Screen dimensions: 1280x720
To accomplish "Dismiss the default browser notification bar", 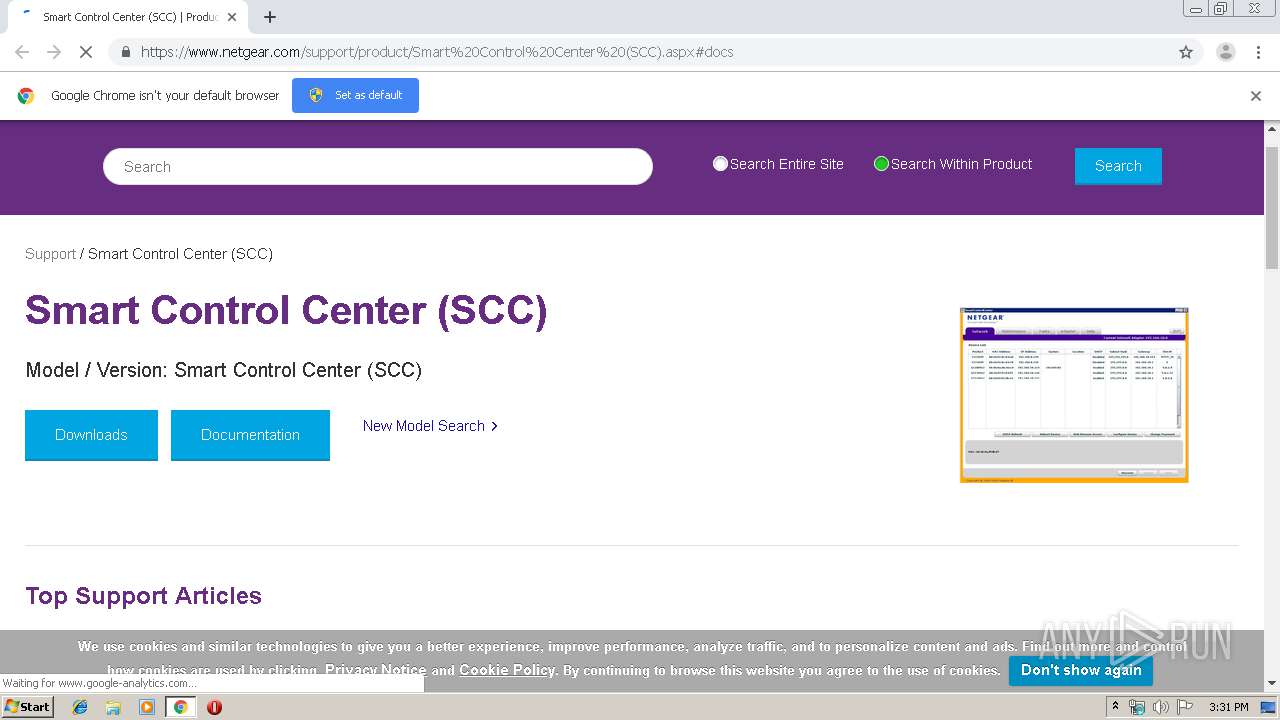I will (1256, 96).
